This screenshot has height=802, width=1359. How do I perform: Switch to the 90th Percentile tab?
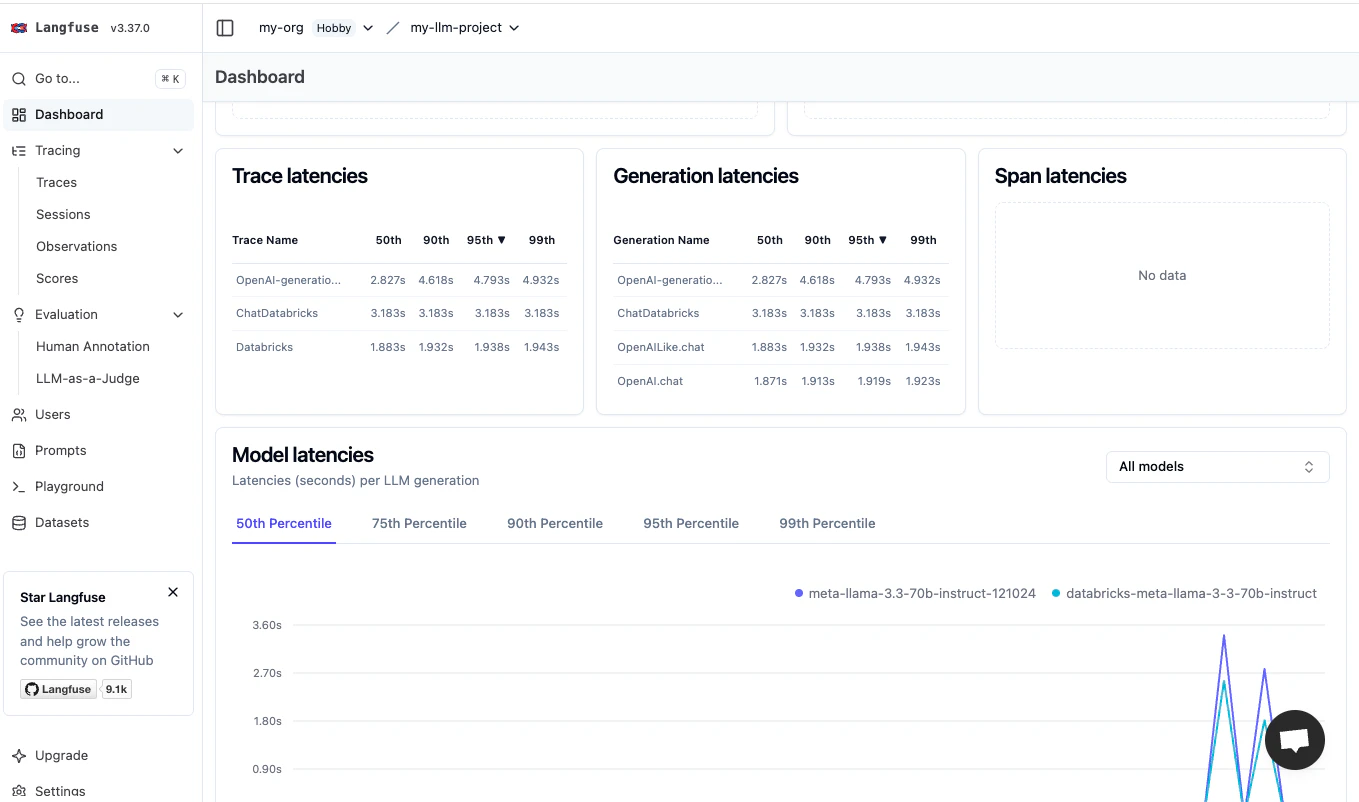pyautogui.click(x=555, y=524)
